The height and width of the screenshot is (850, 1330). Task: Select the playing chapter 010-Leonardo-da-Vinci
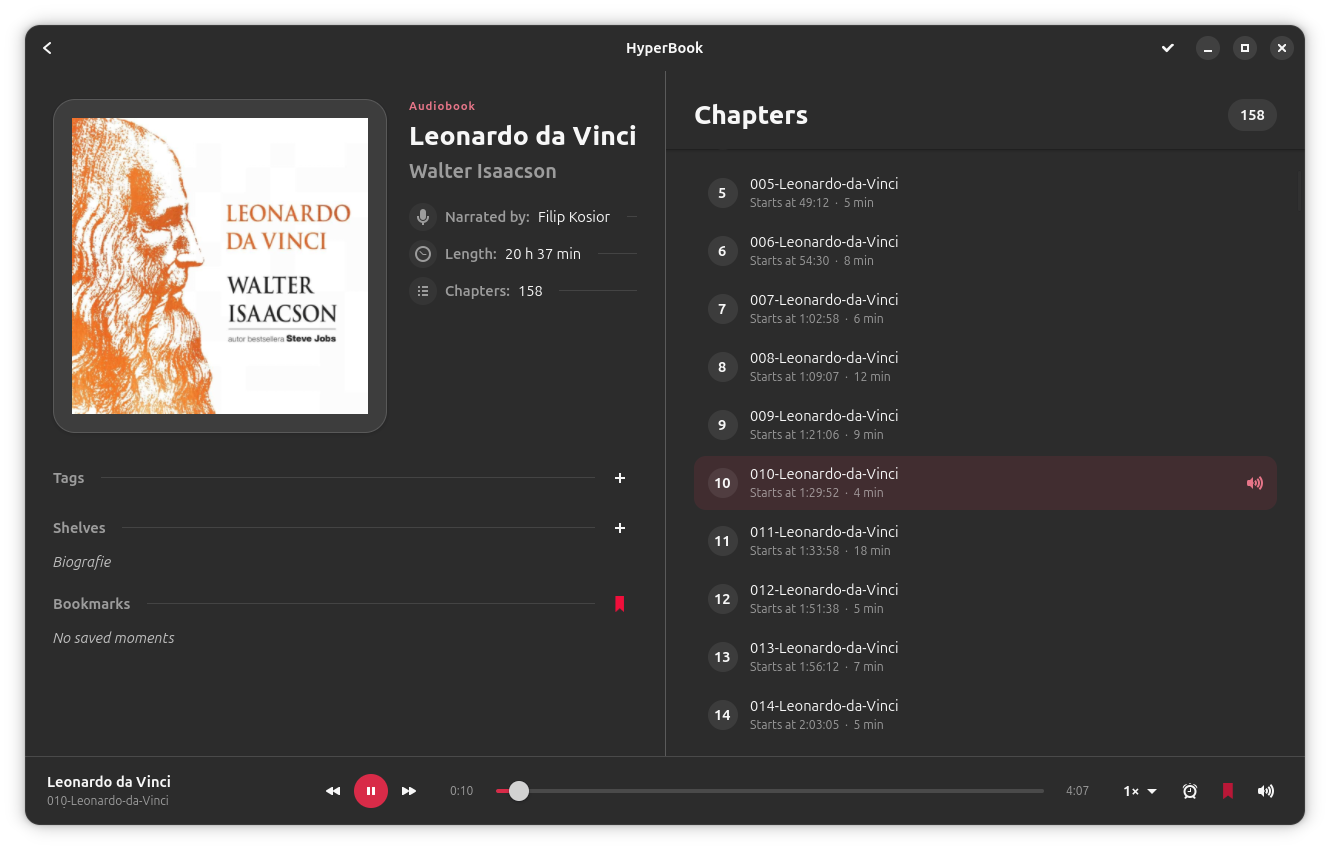tap(985, 483)
